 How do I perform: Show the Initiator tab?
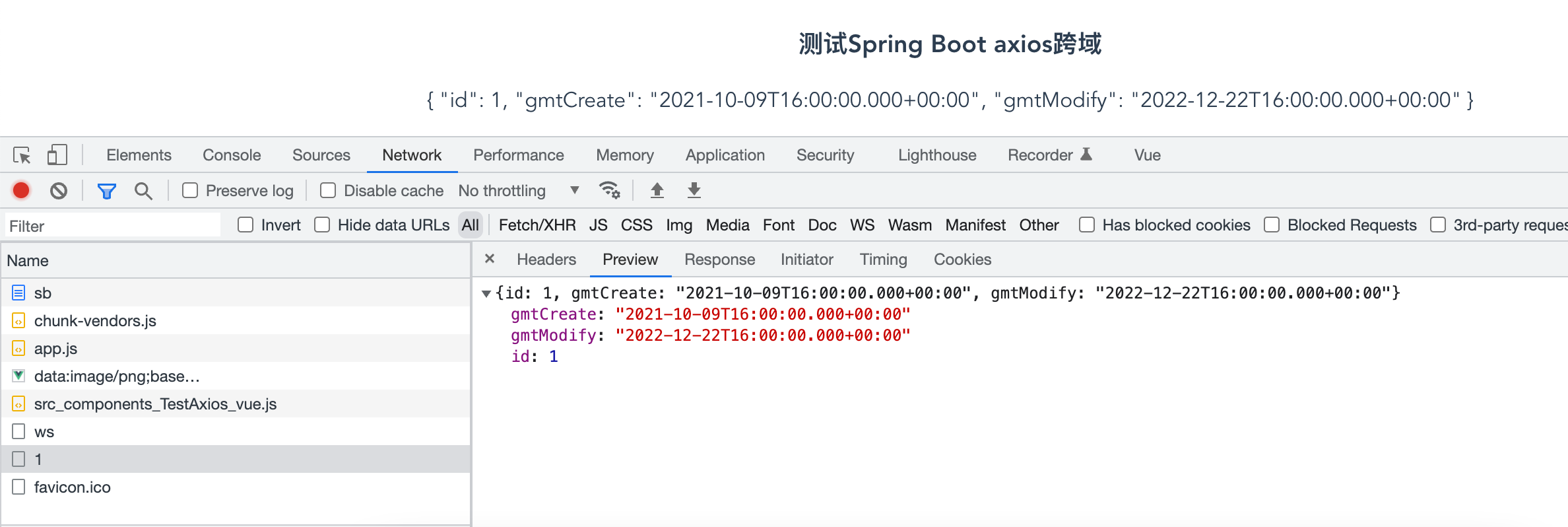coord(807,260)
